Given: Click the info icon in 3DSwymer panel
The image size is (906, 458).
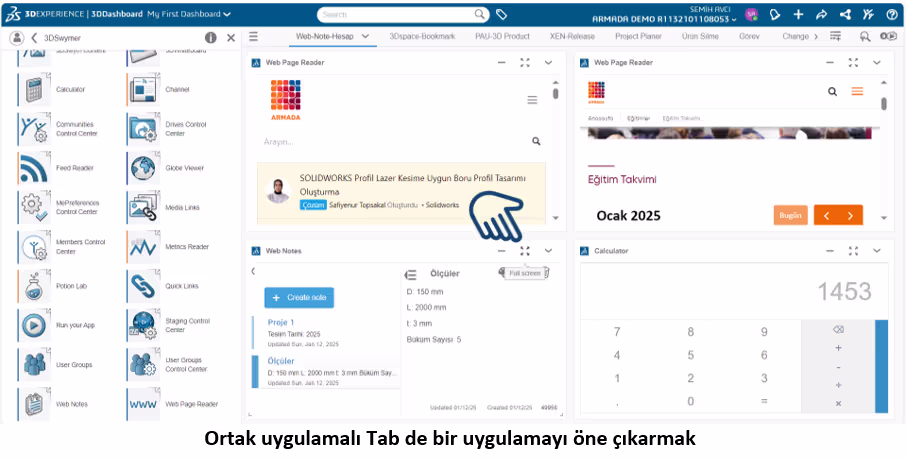Looking at the screenshot, I should point(210,38).
